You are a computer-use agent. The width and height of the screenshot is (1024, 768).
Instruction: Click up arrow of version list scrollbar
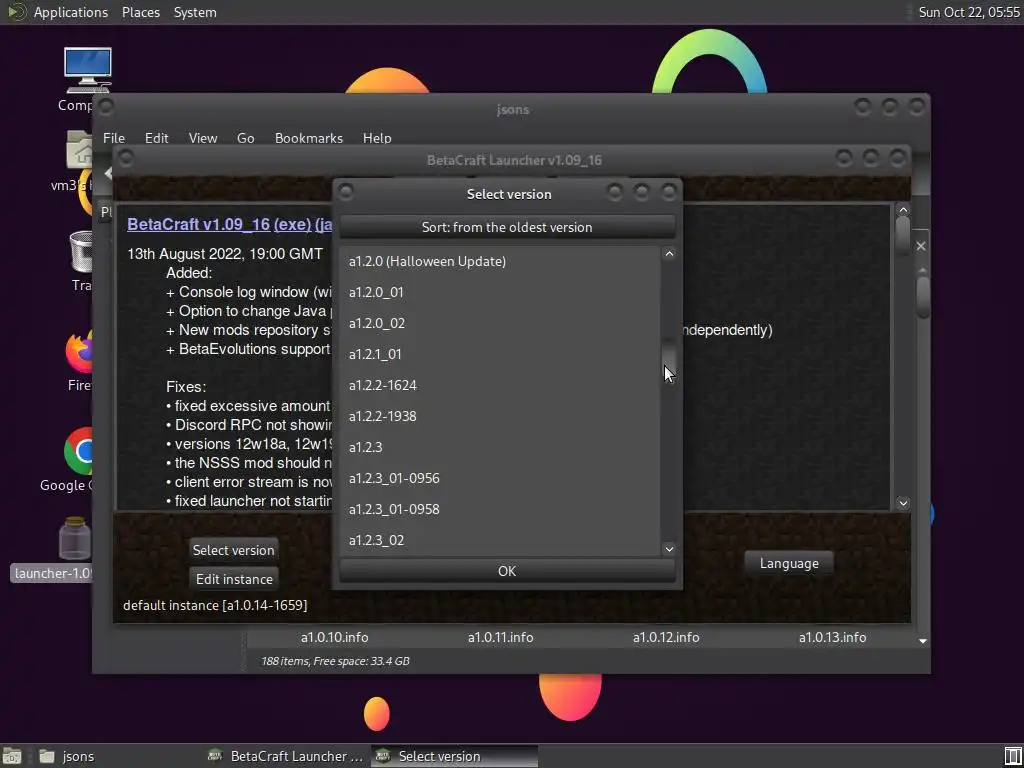click(669, 254)
